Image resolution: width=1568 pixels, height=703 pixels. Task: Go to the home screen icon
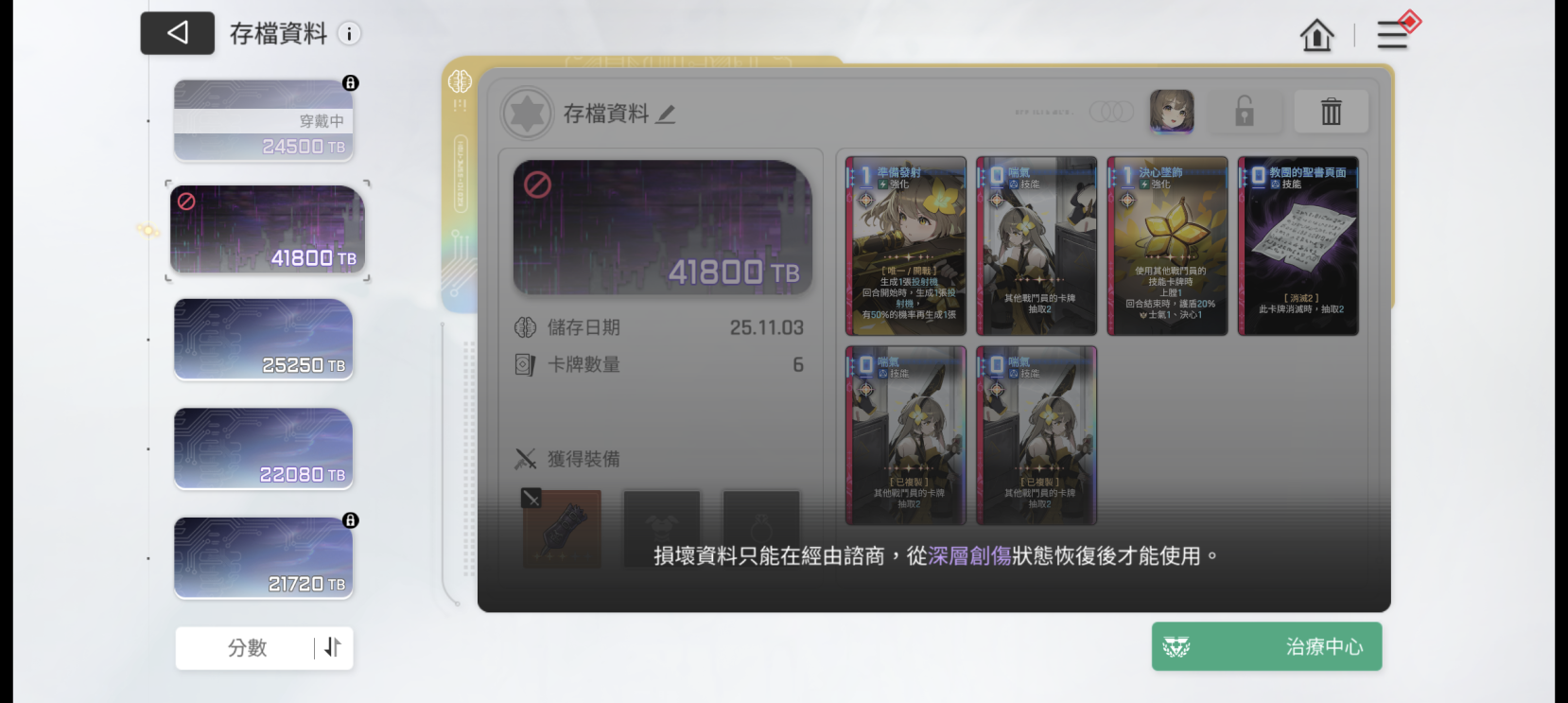point(1316,36)
